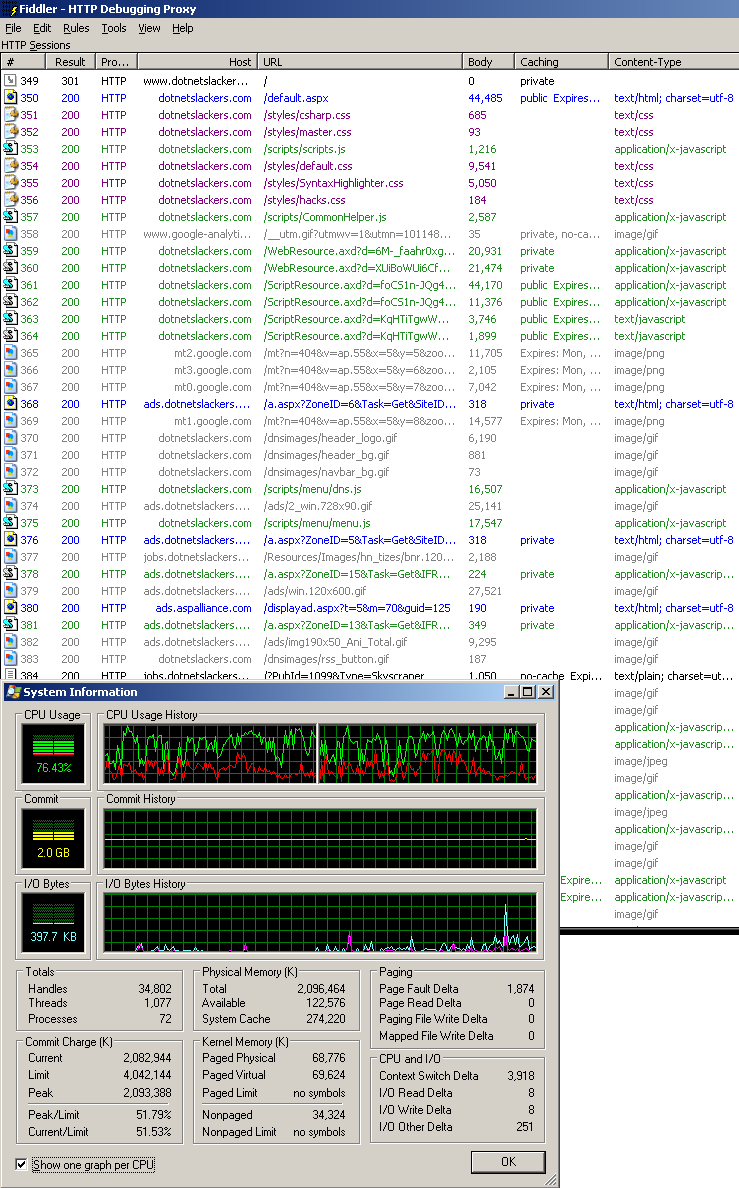Select the session 349 redirect icon
This screenshot has width=739, height=1188.
[x=10, y=80]
